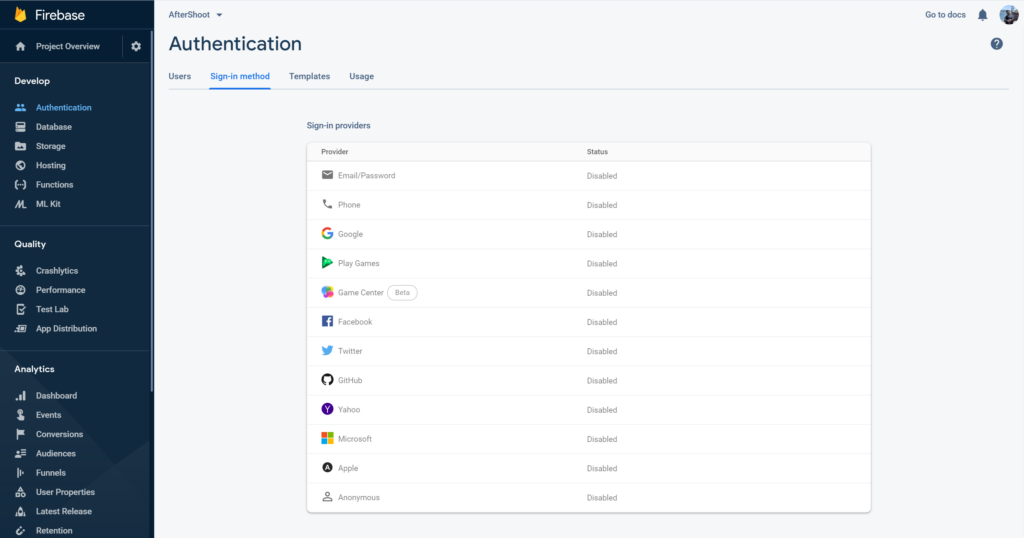Click the Authentication people icon in sidebar

click(20, 108)
